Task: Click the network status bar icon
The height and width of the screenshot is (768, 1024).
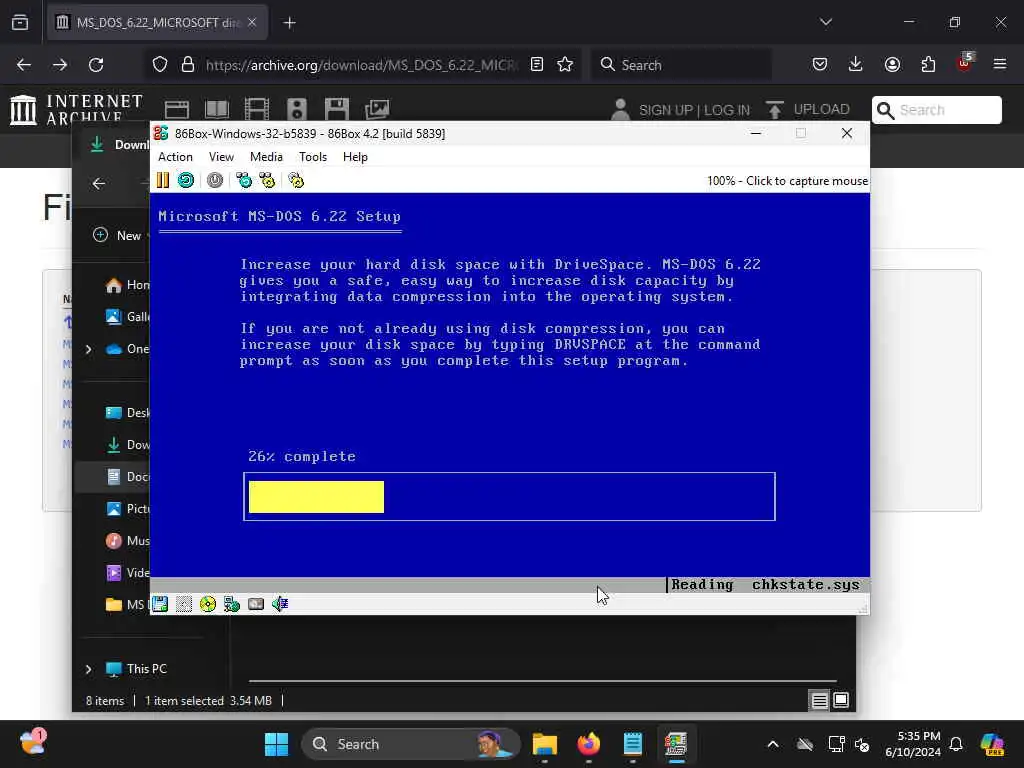Action: (232, 604)
